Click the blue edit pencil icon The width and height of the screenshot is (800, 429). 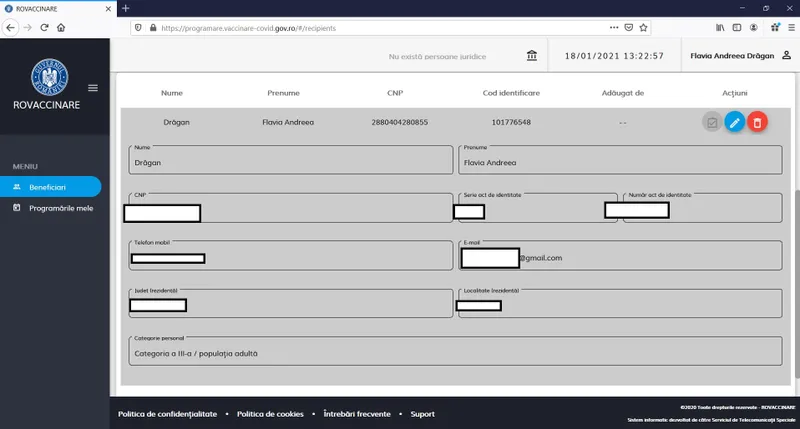734,123
